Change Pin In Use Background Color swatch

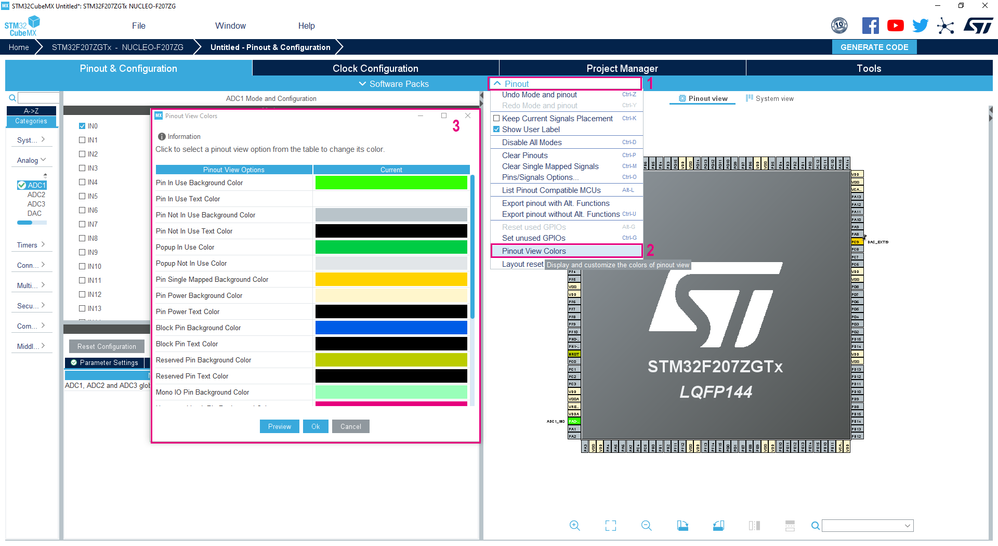pyautogui.click(x=391, y=183)
